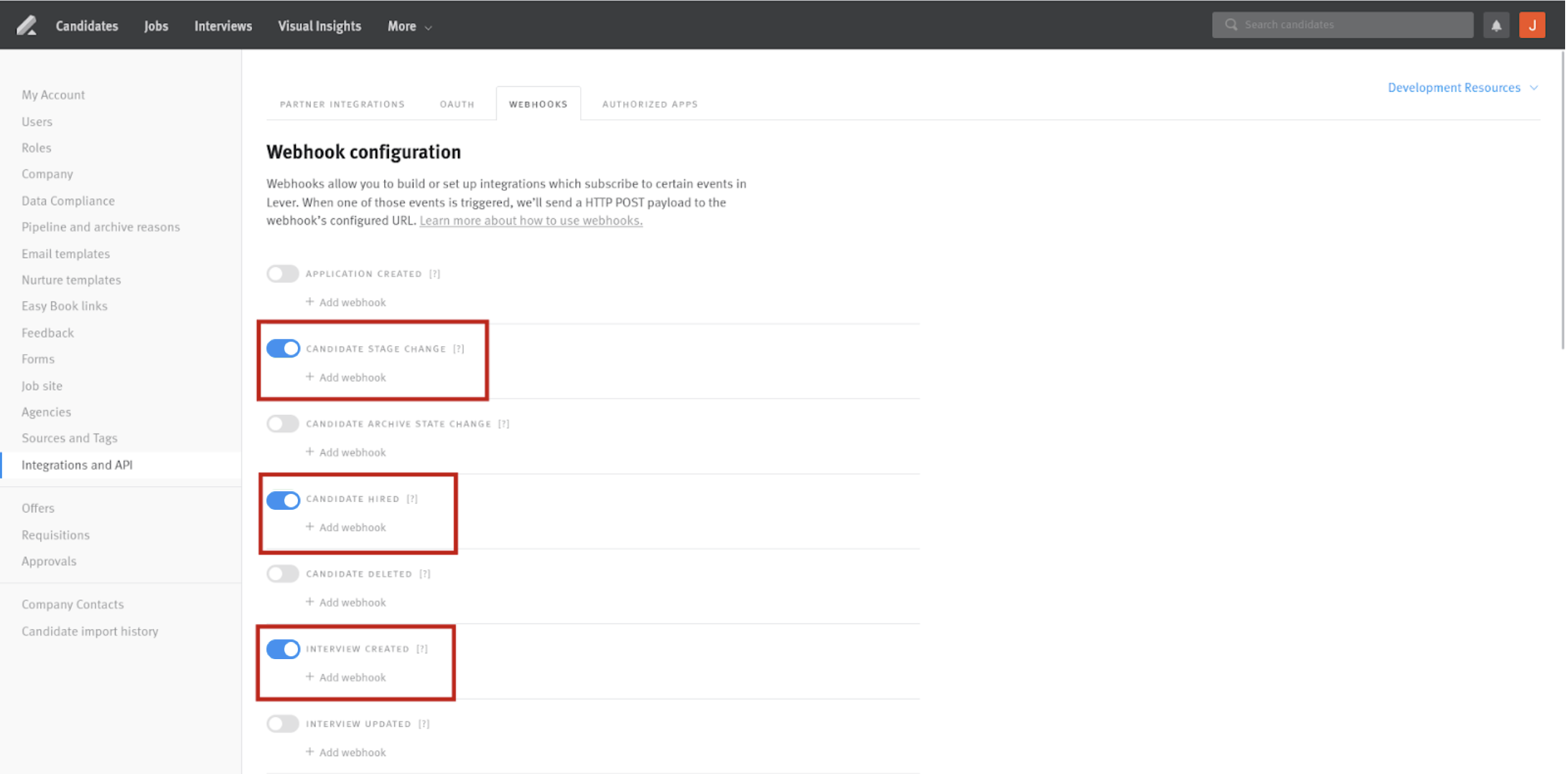Click the Lever logo in top bar

pos(27,24)
